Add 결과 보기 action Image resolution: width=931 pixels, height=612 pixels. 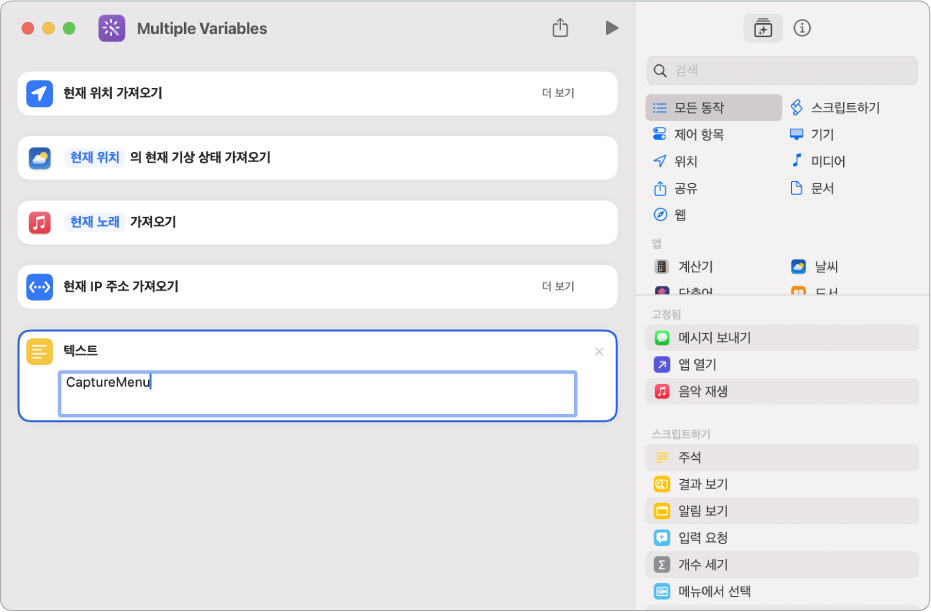click(782, 484)
